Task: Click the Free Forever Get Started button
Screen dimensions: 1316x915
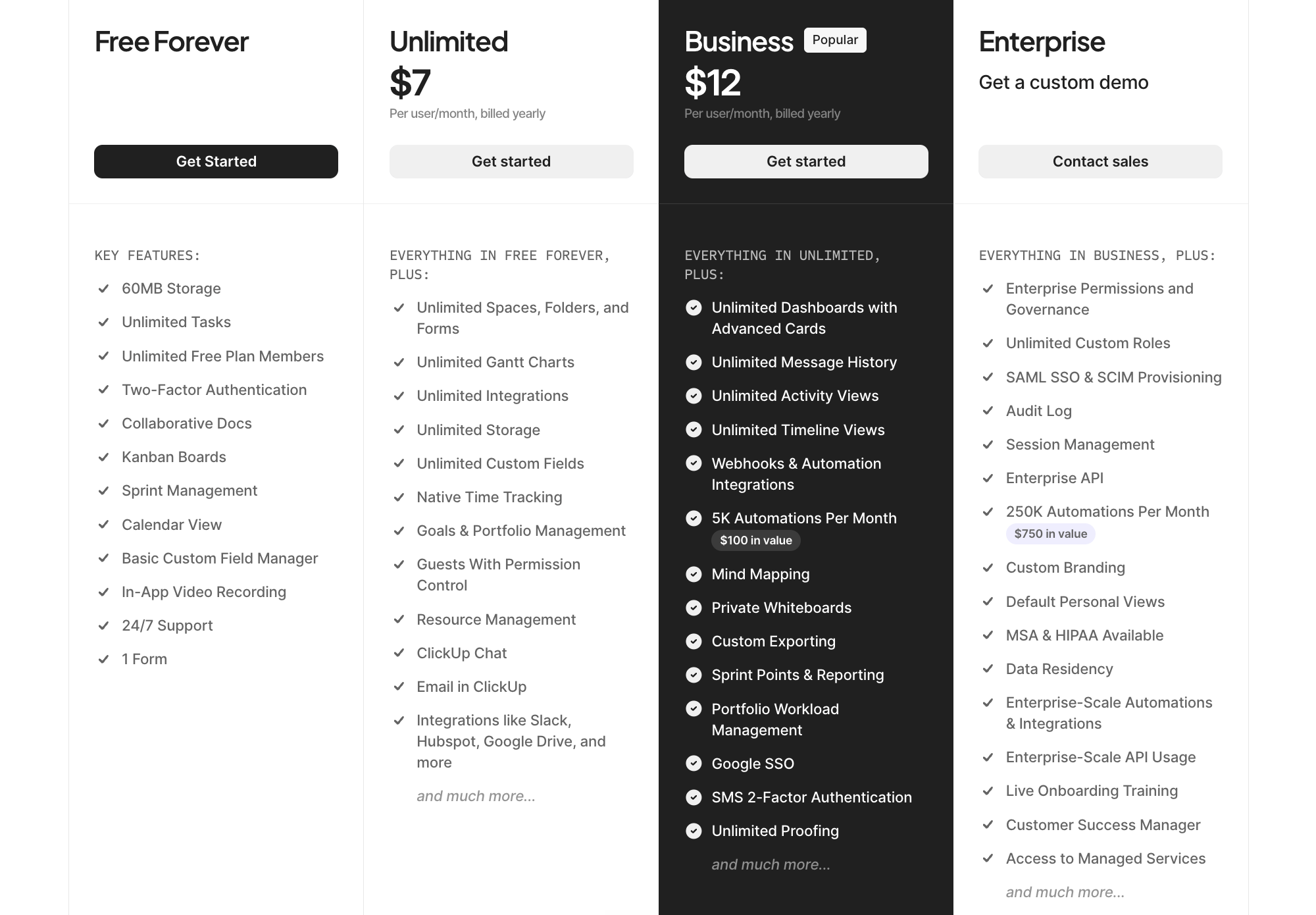Action: click(x=216, y=161)
